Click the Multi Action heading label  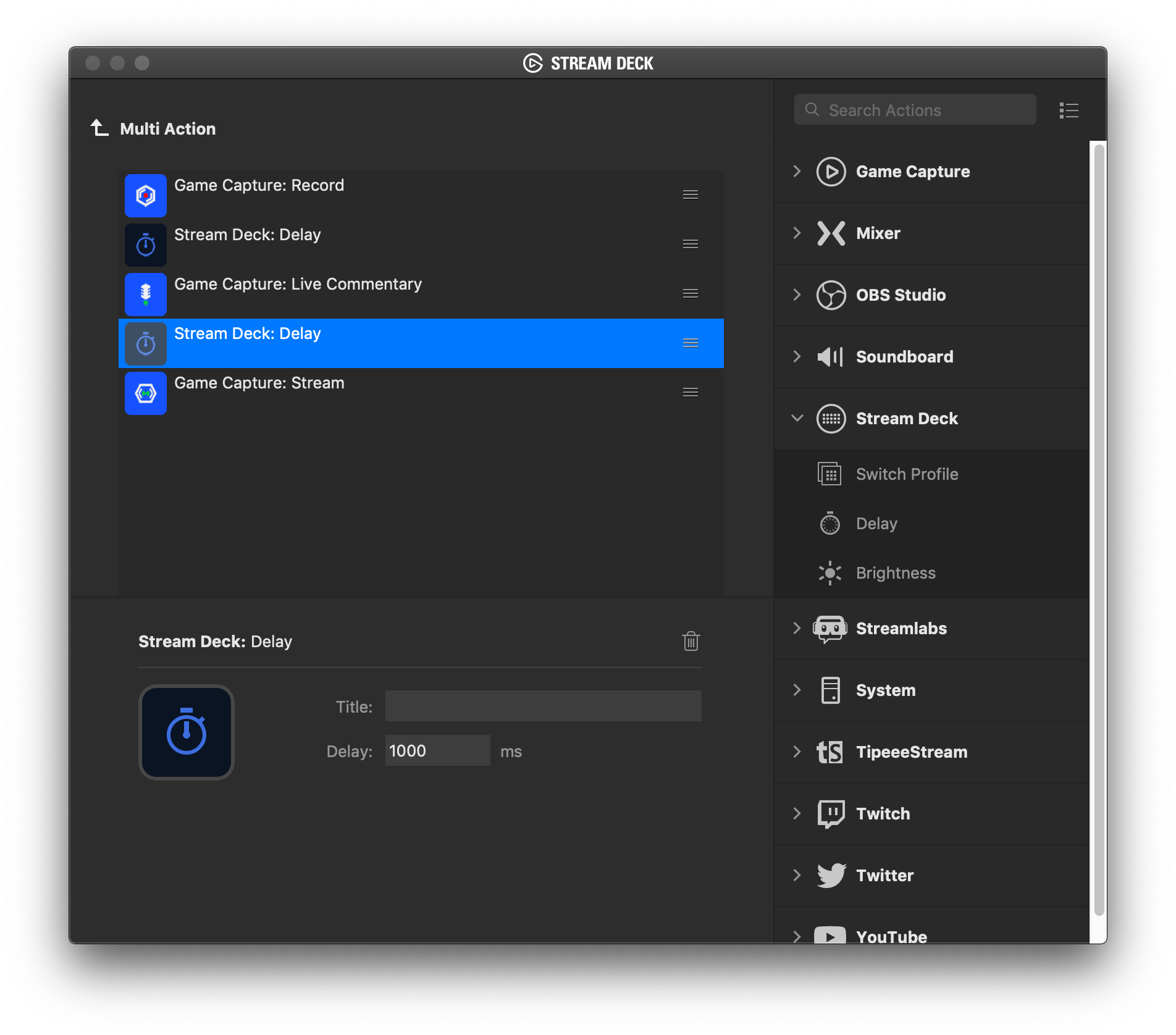[168, 128]
